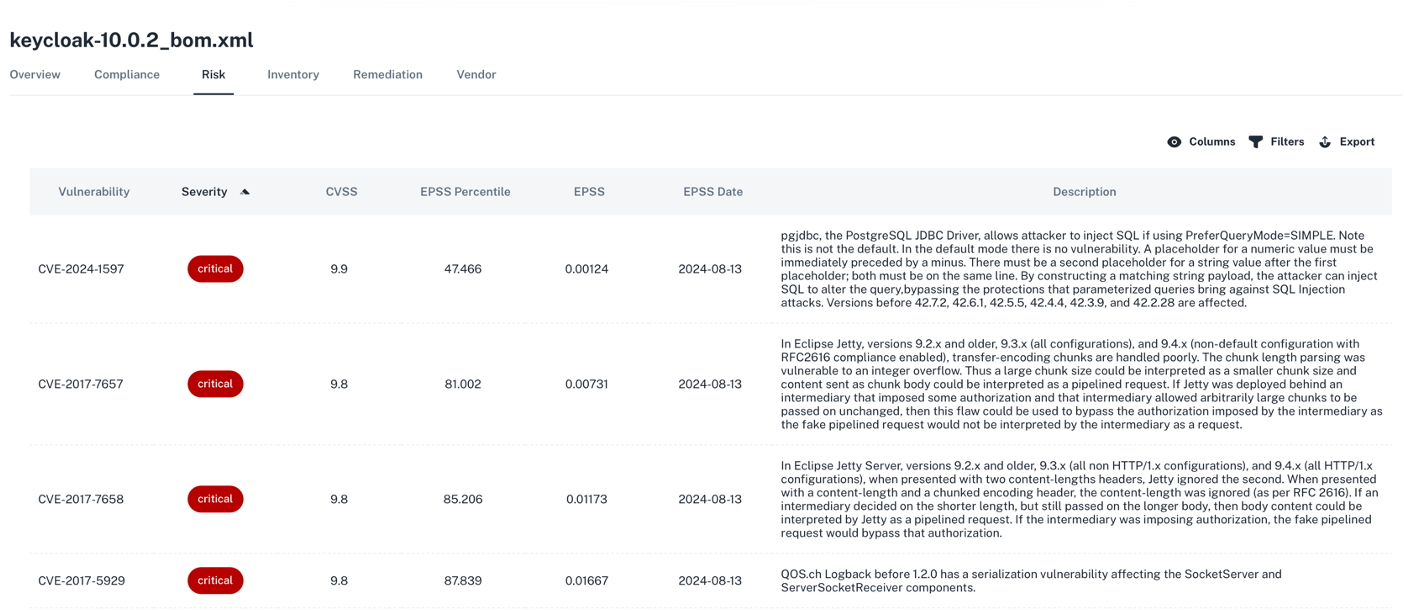This screenshot has width=1404, height=610.
Task: Toggle the Severity sort arrow
Action: (245, 192)
